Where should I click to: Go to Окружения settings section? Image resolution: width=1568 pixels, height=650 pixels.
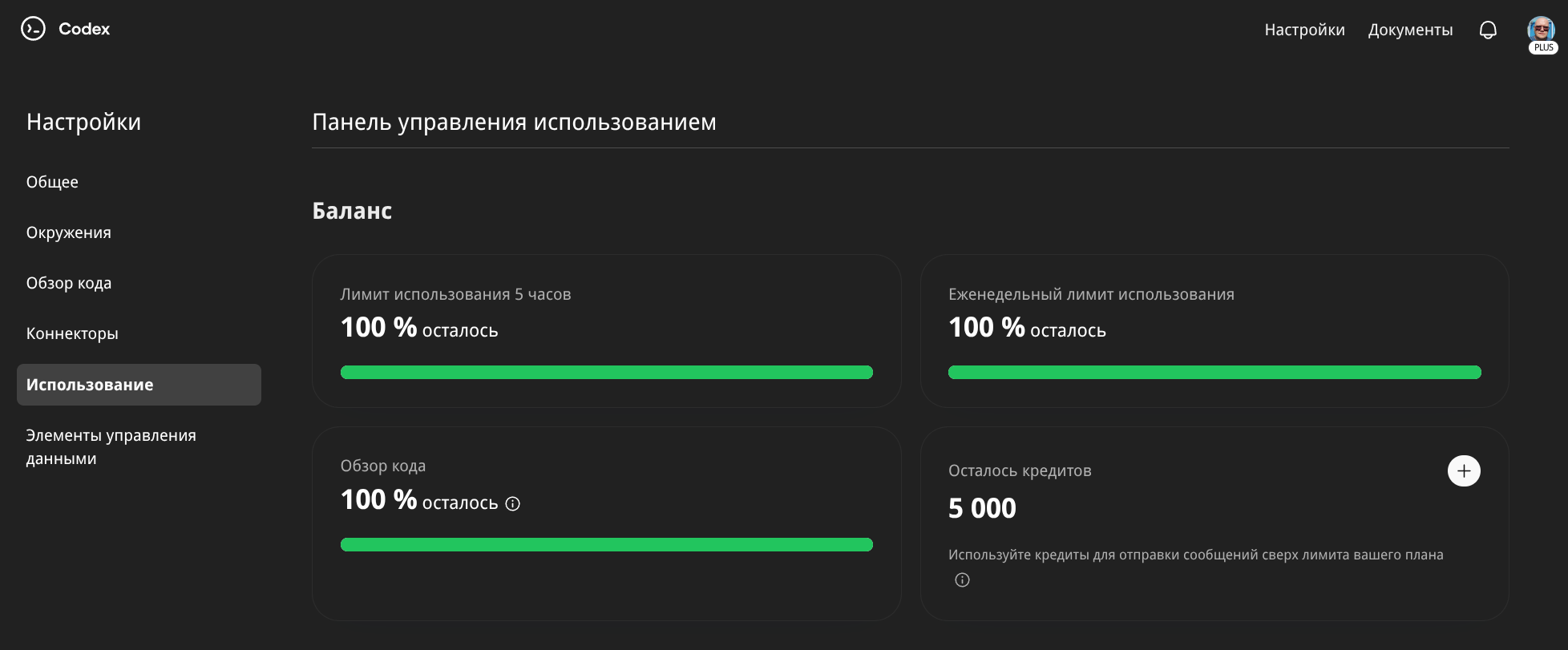click(x=69, y=232)
